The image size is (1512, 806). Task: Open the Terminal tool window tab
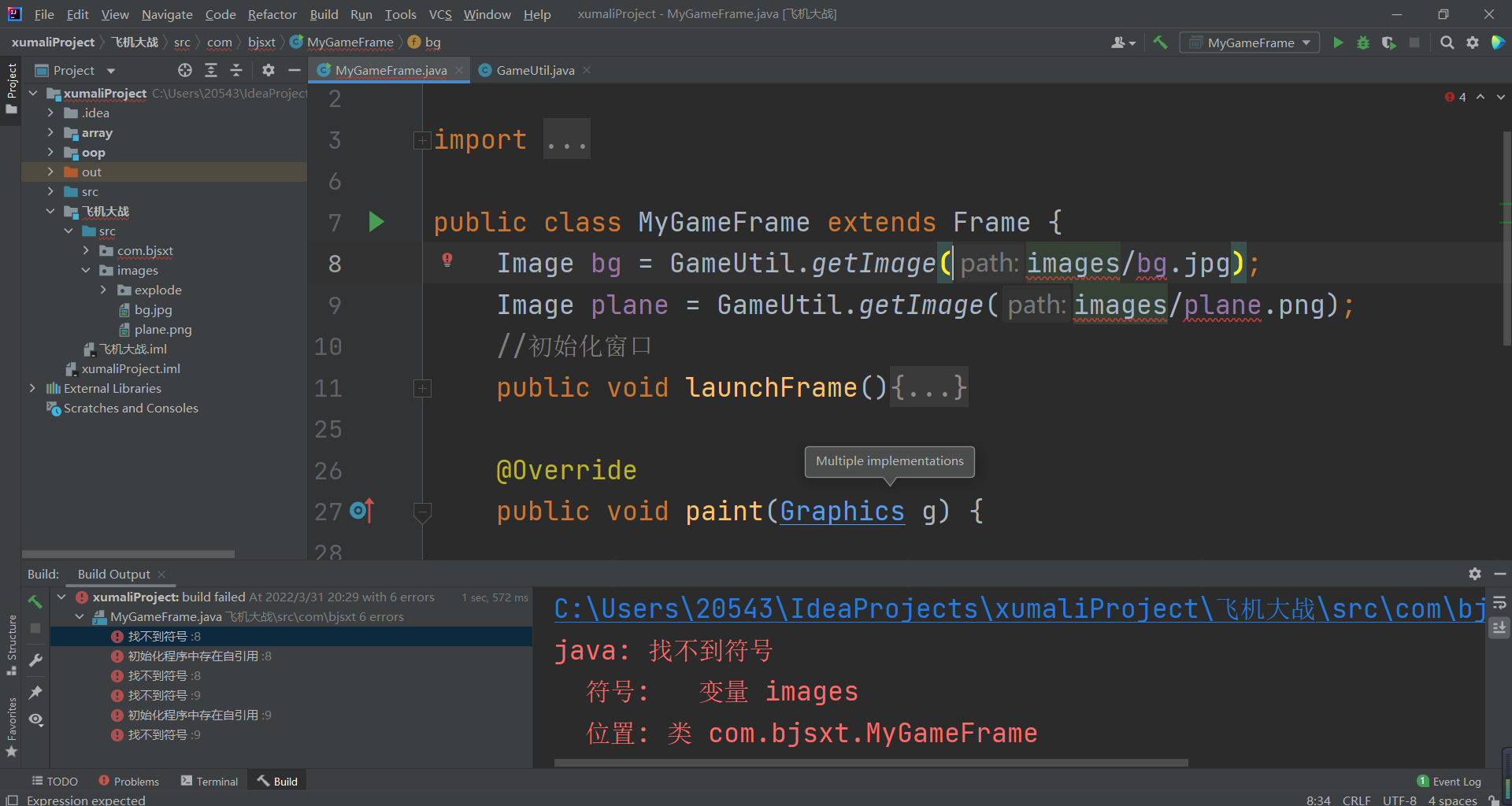tap(209, 781)
